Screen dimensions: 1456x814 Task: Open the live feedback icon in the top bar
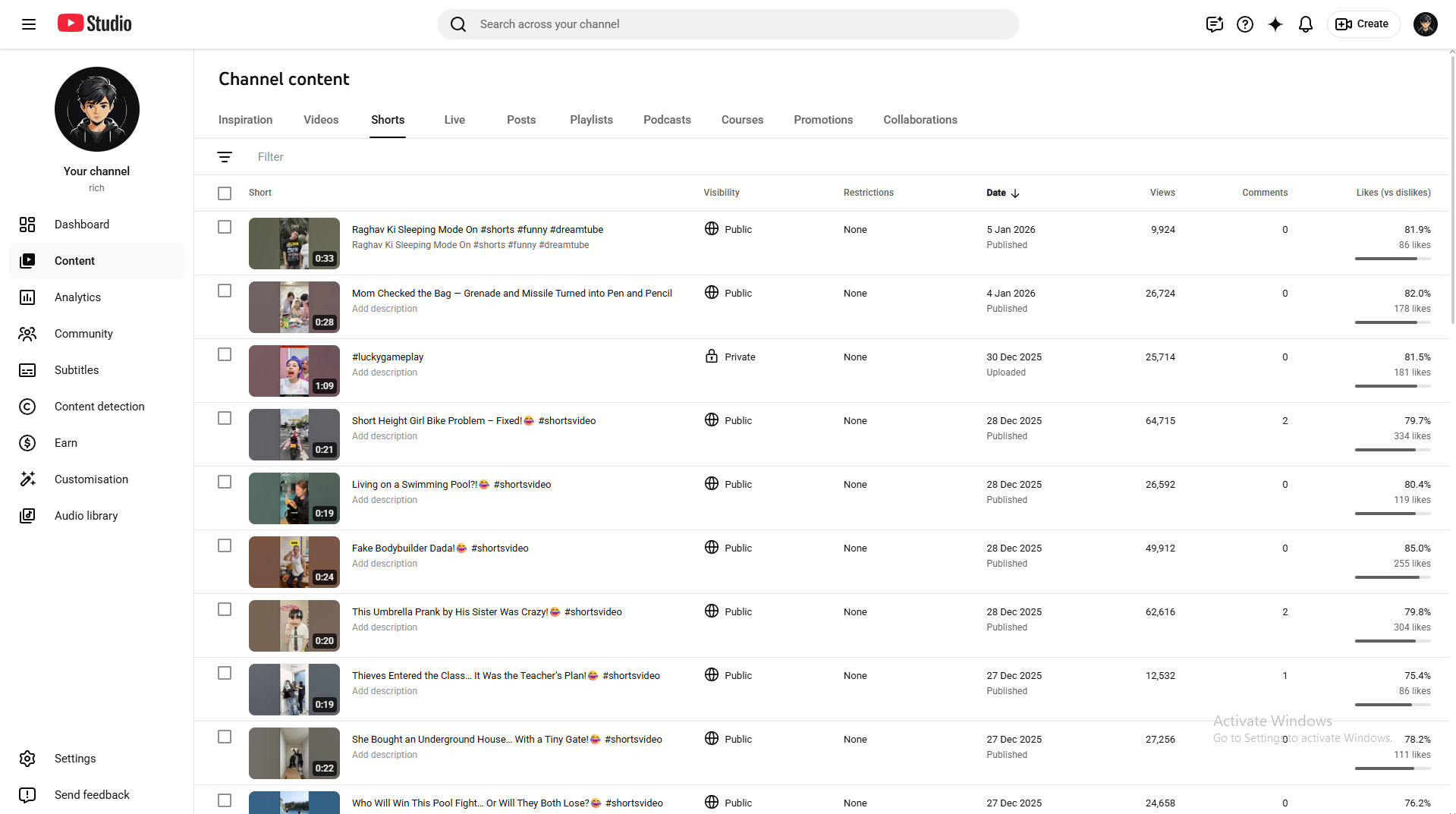pyautogui.click(x=1214, y=24)
